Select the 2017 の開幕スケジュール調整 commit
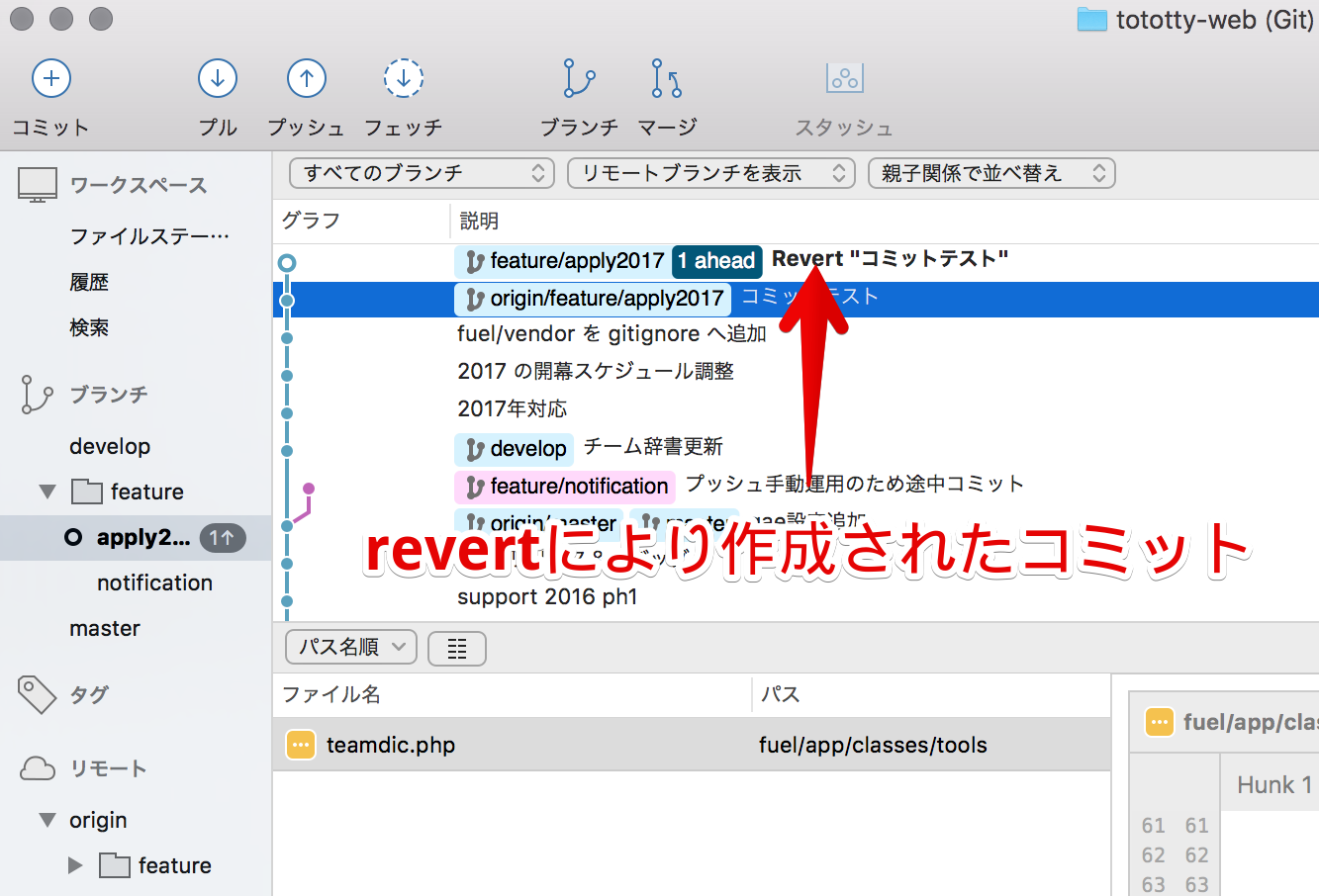 [x=596, y=372]
